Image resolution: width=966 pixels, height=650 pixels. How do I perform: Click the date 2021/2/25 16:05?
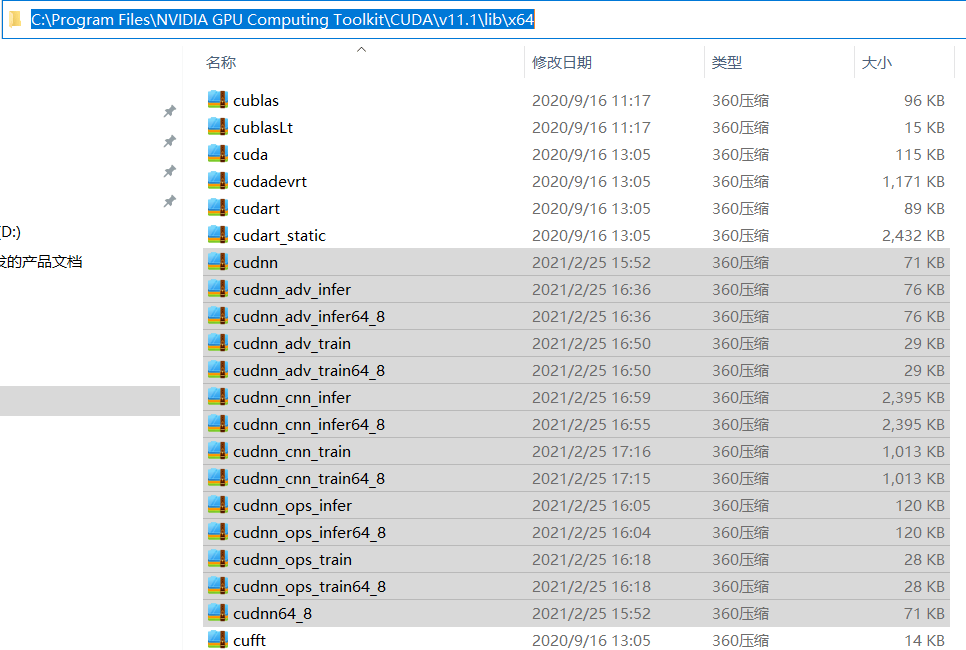click(591, 506)
